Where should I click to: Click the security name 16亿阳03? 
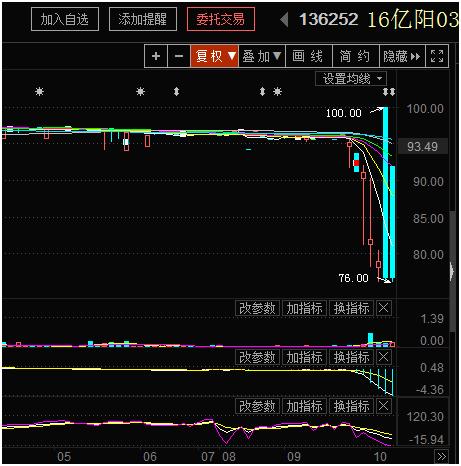(x=413, y=19)
